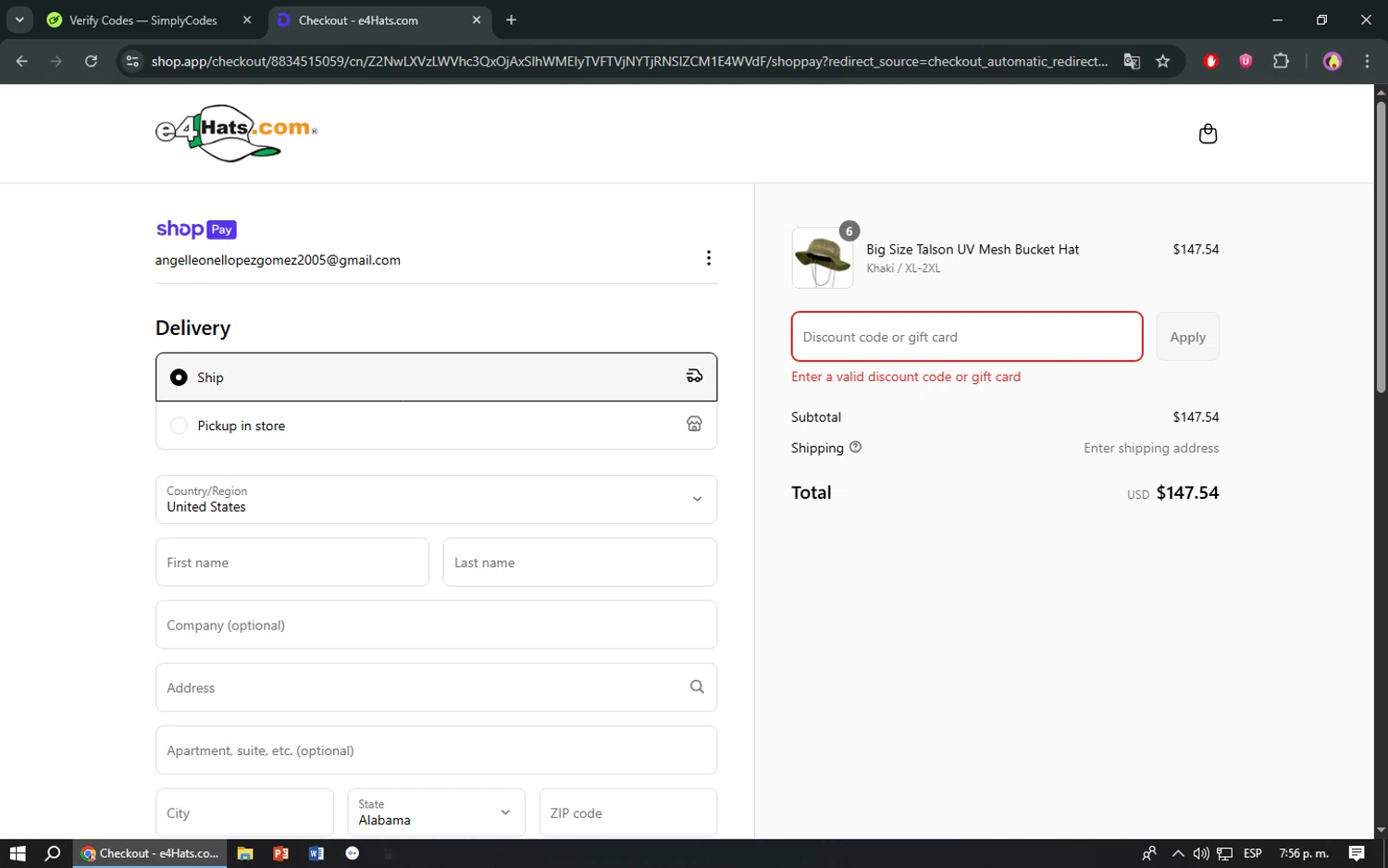Open the browser extensions puzzle icon
Image resolution: width=1388 pixels, height=868 pixels.
pos(1281,61)
